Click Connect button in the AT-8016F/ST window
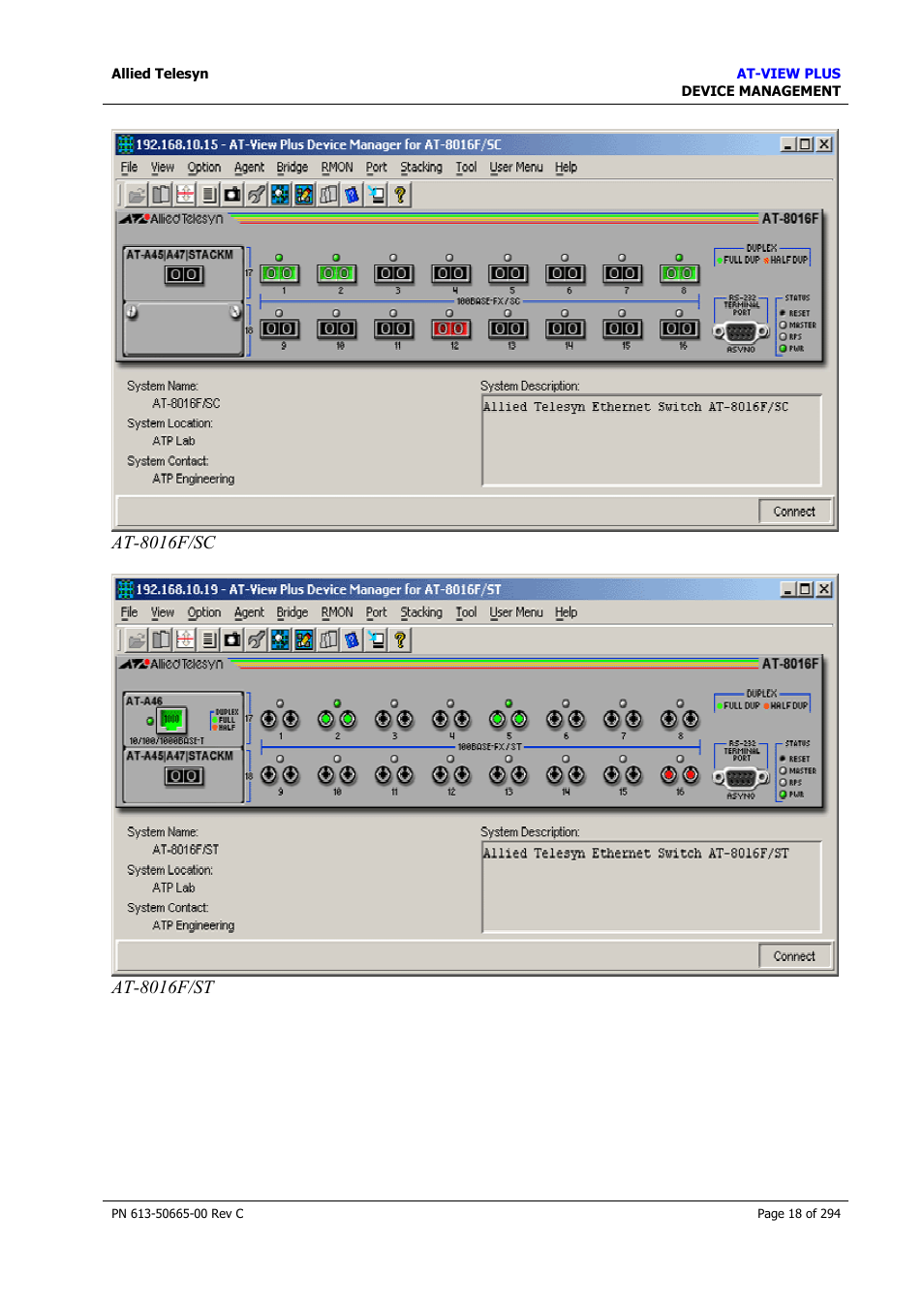Viewport: 924px width, 1309px height. 794,956
